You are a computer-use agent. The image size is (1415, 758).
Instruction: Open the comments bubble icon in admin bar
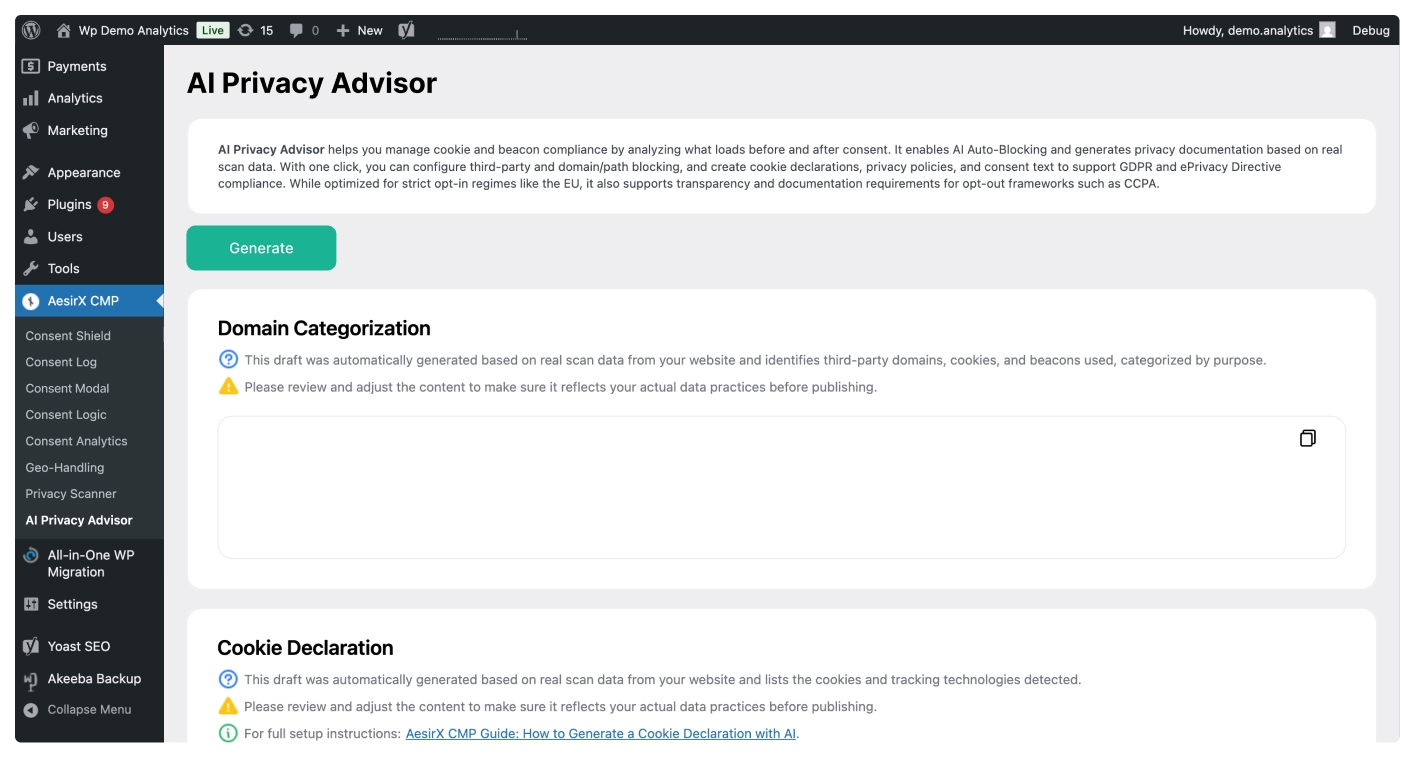pyautogui.click(x=295, y=30)
